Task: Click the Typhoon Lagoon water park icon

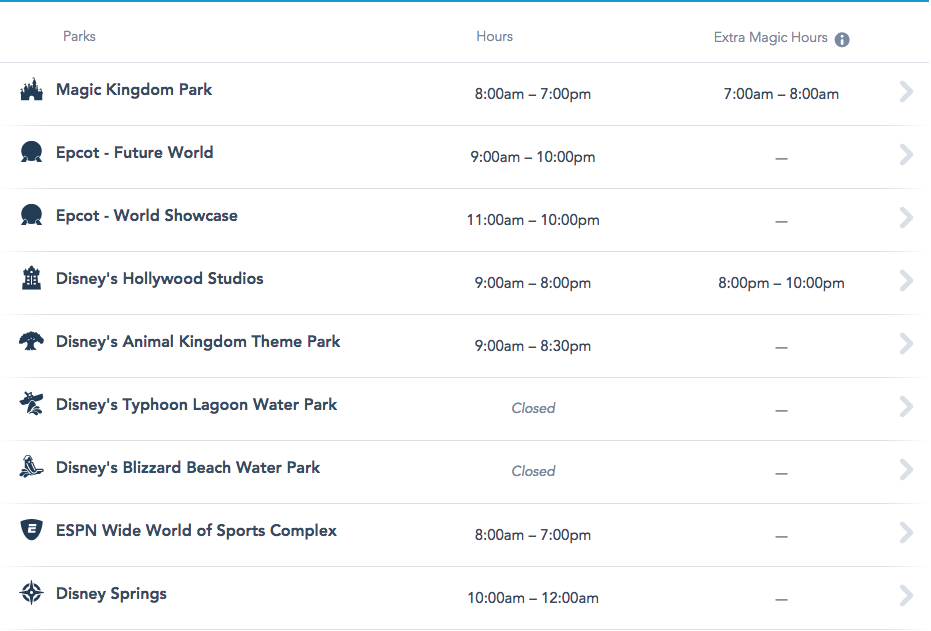Action: coord(31,405)
